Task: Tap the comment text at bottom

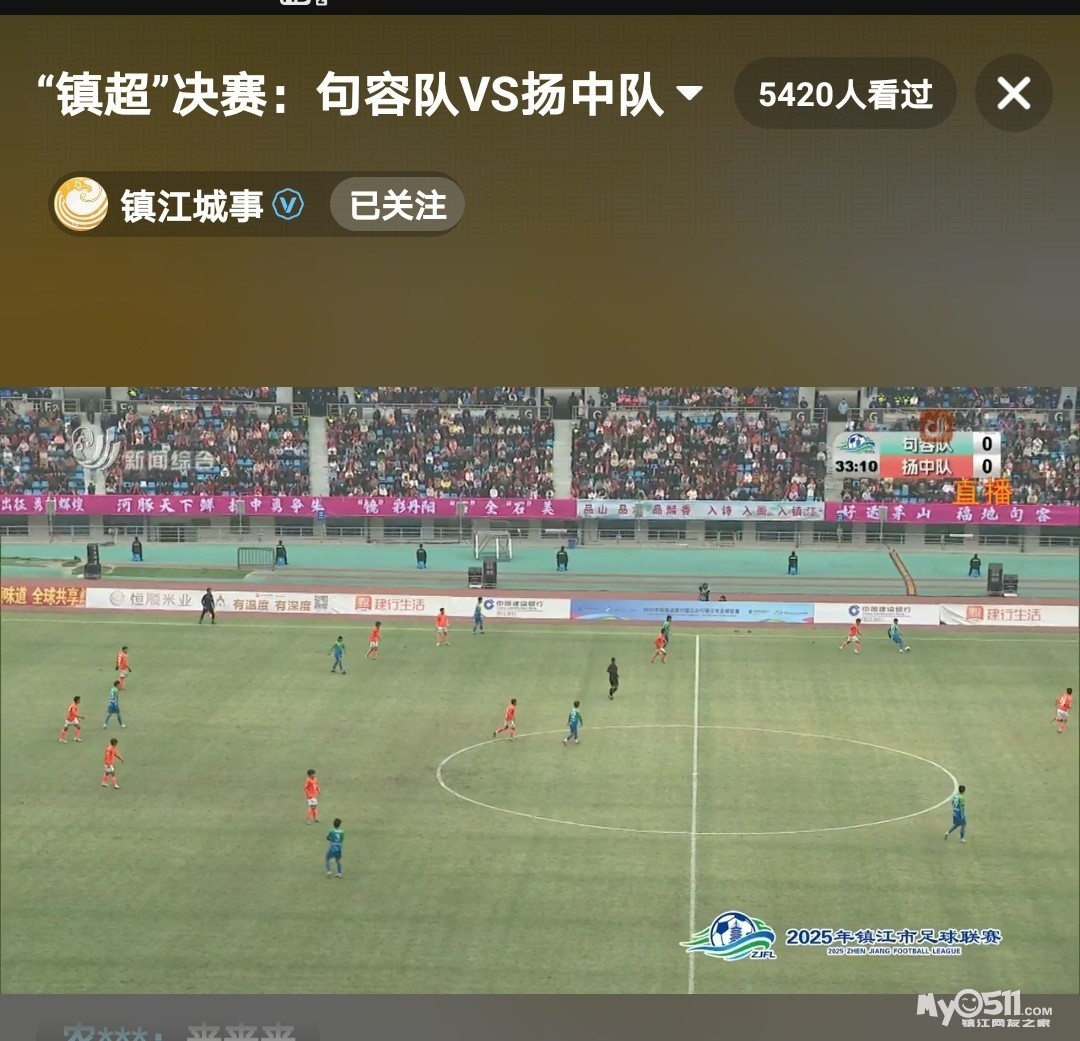Action: point(179,1031)
